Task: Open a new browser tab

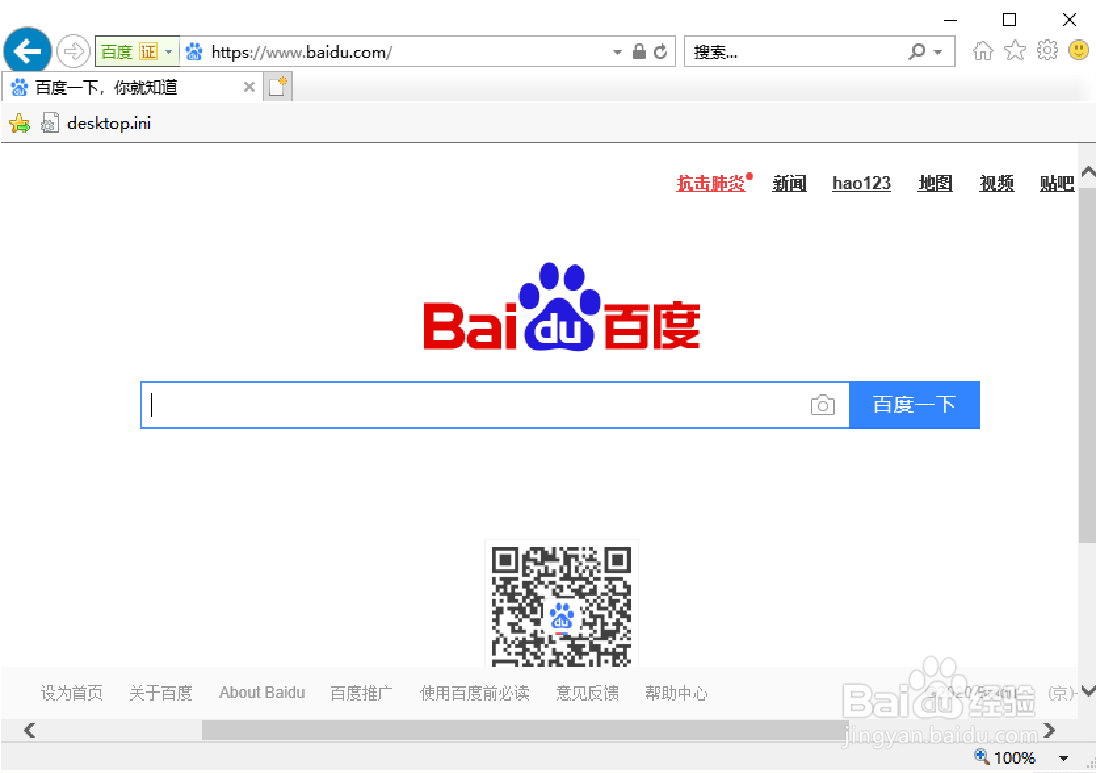Action: [x=277, y=86]
